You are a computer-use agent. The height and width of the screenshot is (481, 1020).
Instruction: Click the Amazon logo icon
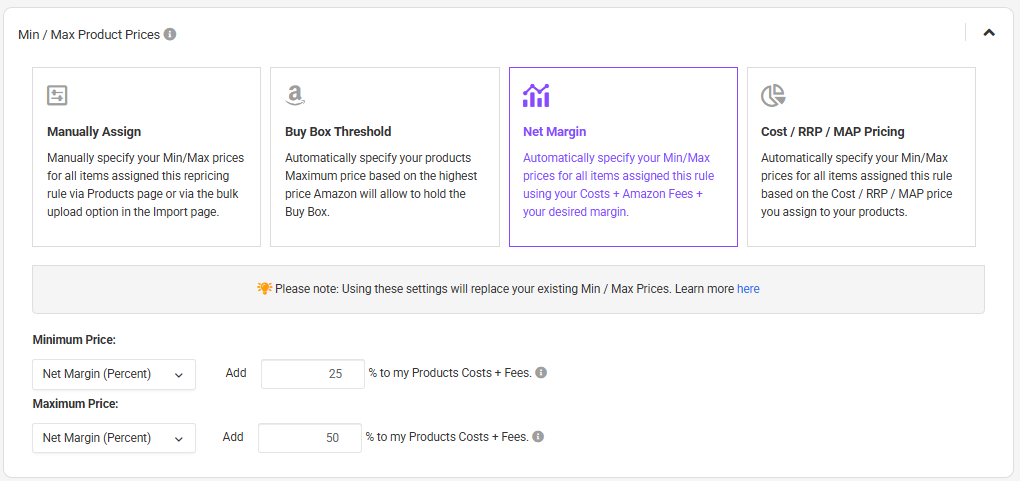point(294,95)
